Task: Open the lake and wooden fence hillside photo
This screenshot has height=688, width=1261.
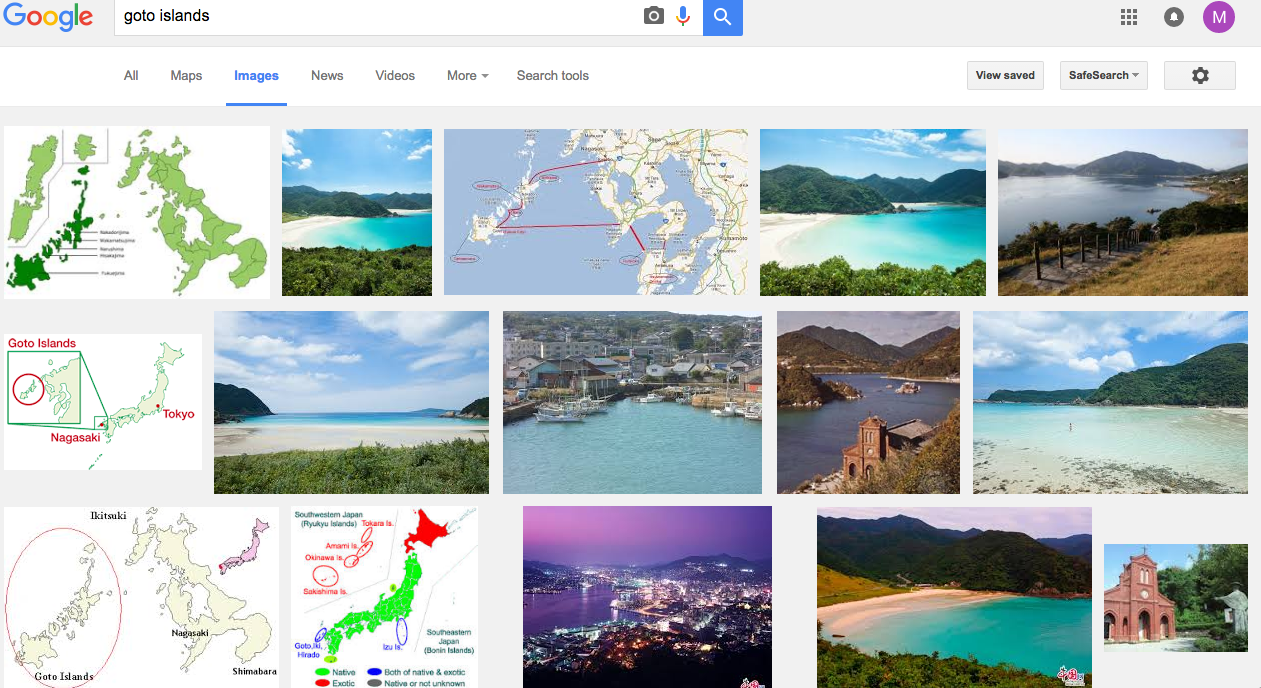Action: [x=1123, y=212]
